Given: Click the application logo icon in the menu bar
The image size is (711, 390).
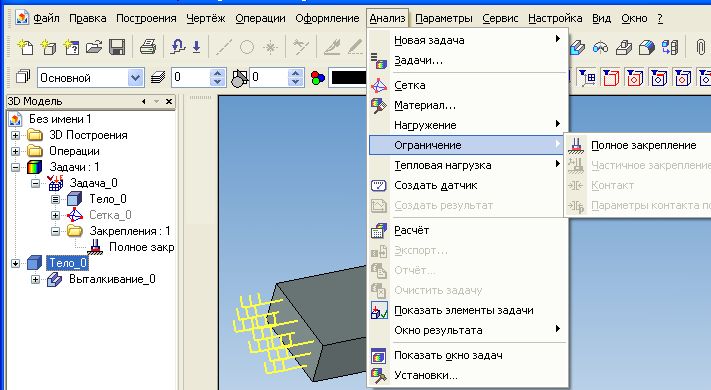Looking at the screenshot, I should click(21, 18).
